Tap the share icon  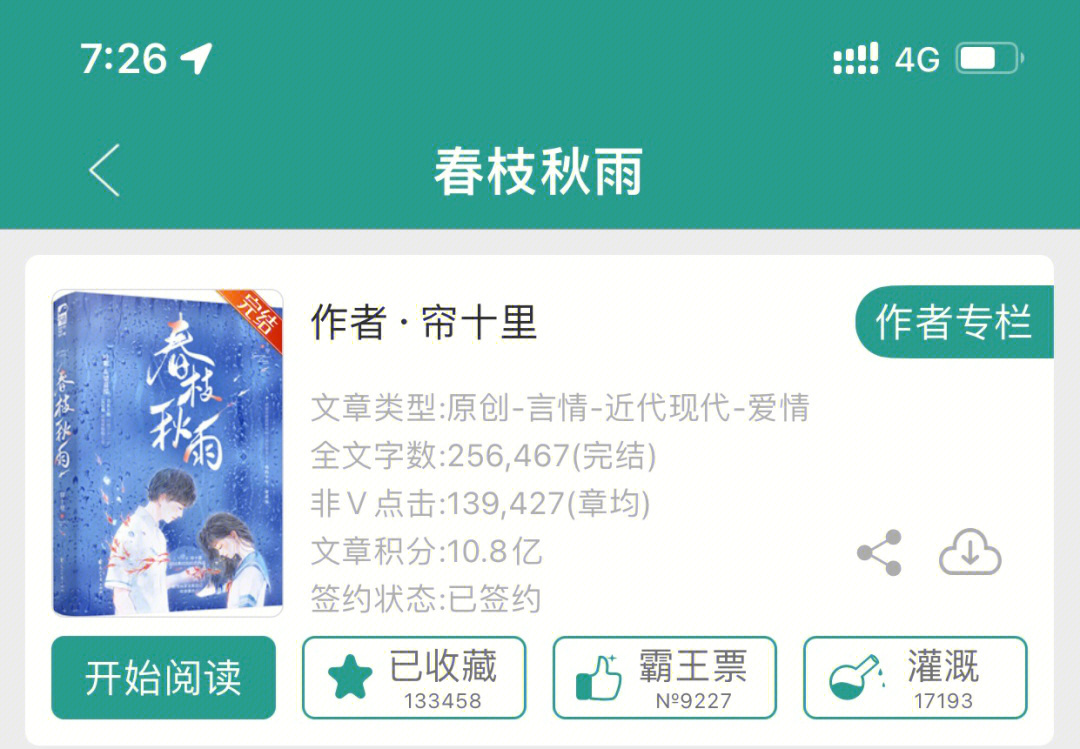[880, 553]
